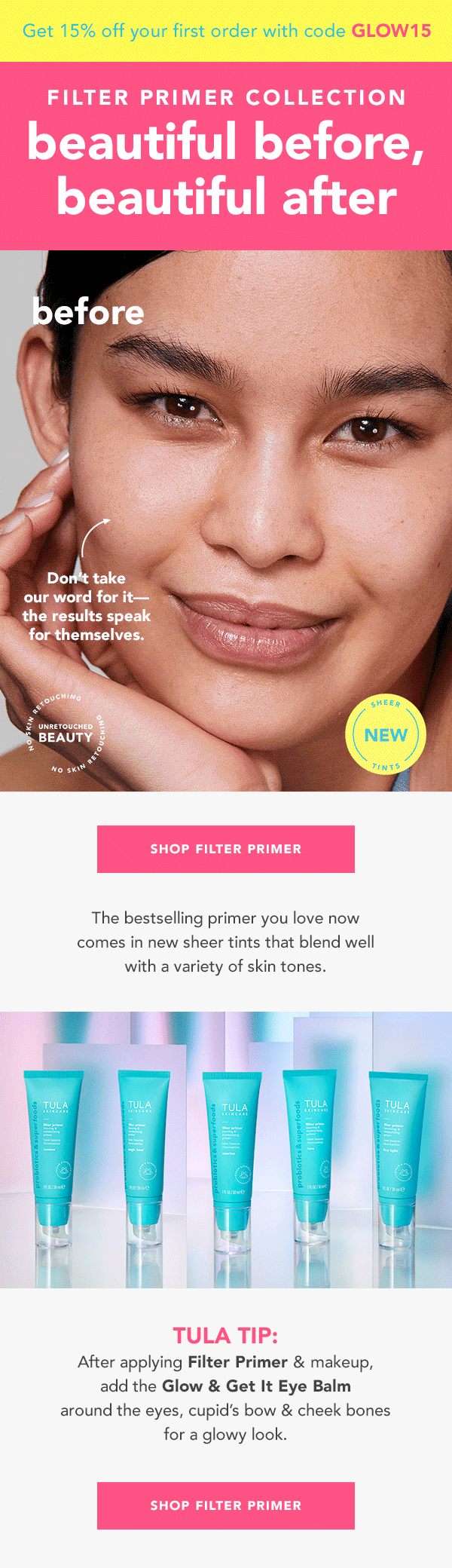Screen dimensions: 452x1568
Task: Click the GLOW15 promo code text
Action: (x=391, y=31)
